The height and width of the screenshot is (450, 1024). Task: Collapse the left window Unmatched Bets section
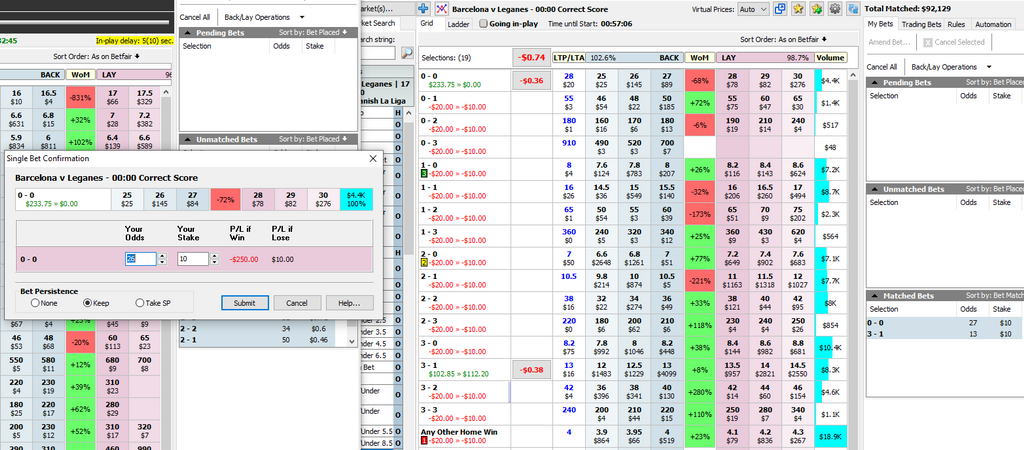(x=185, y=139)
